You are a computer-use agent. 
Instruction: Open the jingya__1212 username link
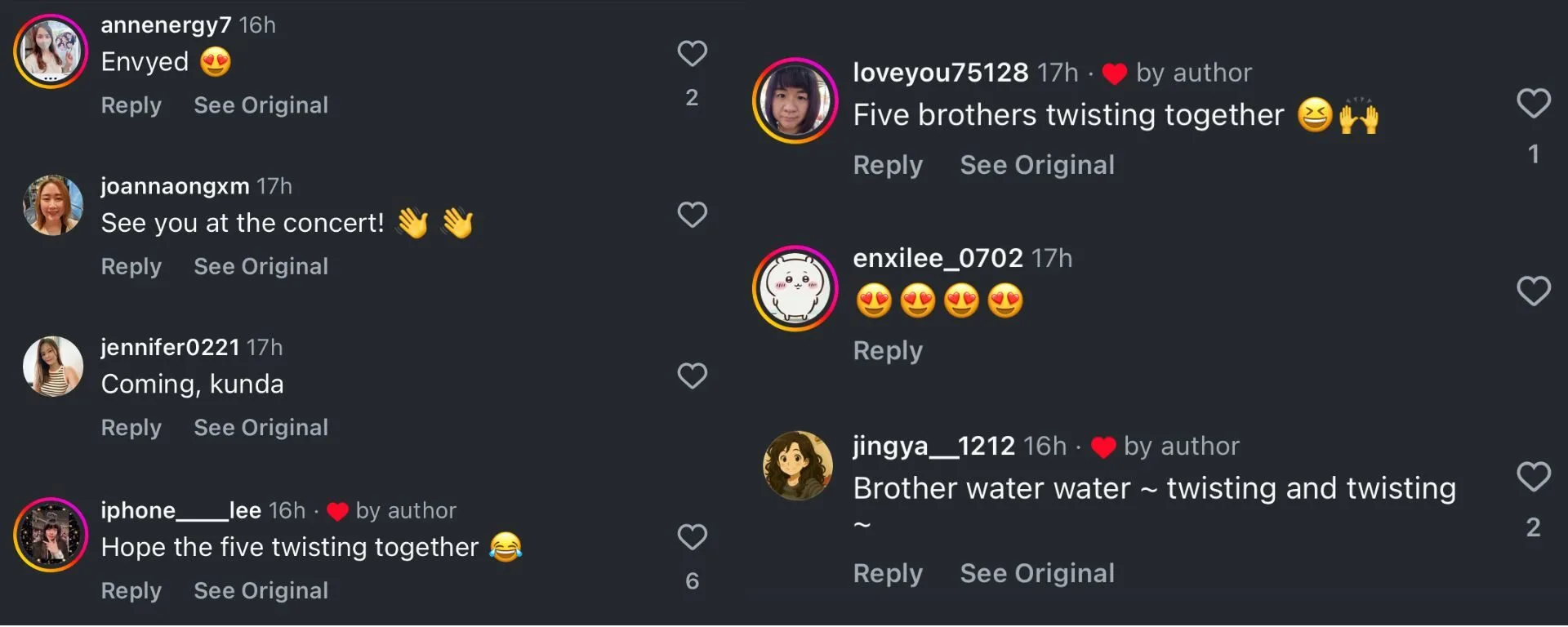pyautogui.click(x=933, y=446)
